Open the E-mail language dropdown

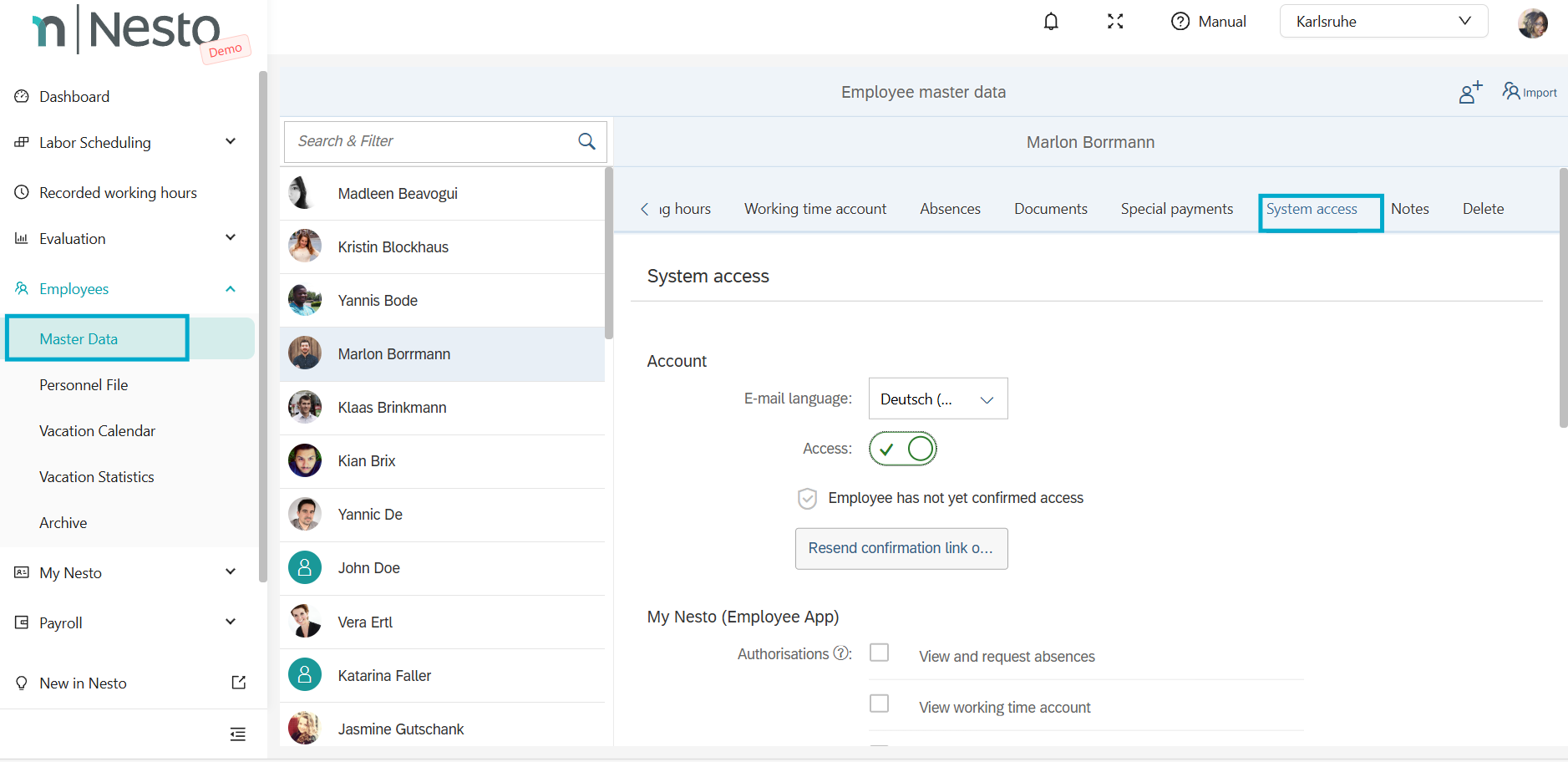(x=937, y=399)
